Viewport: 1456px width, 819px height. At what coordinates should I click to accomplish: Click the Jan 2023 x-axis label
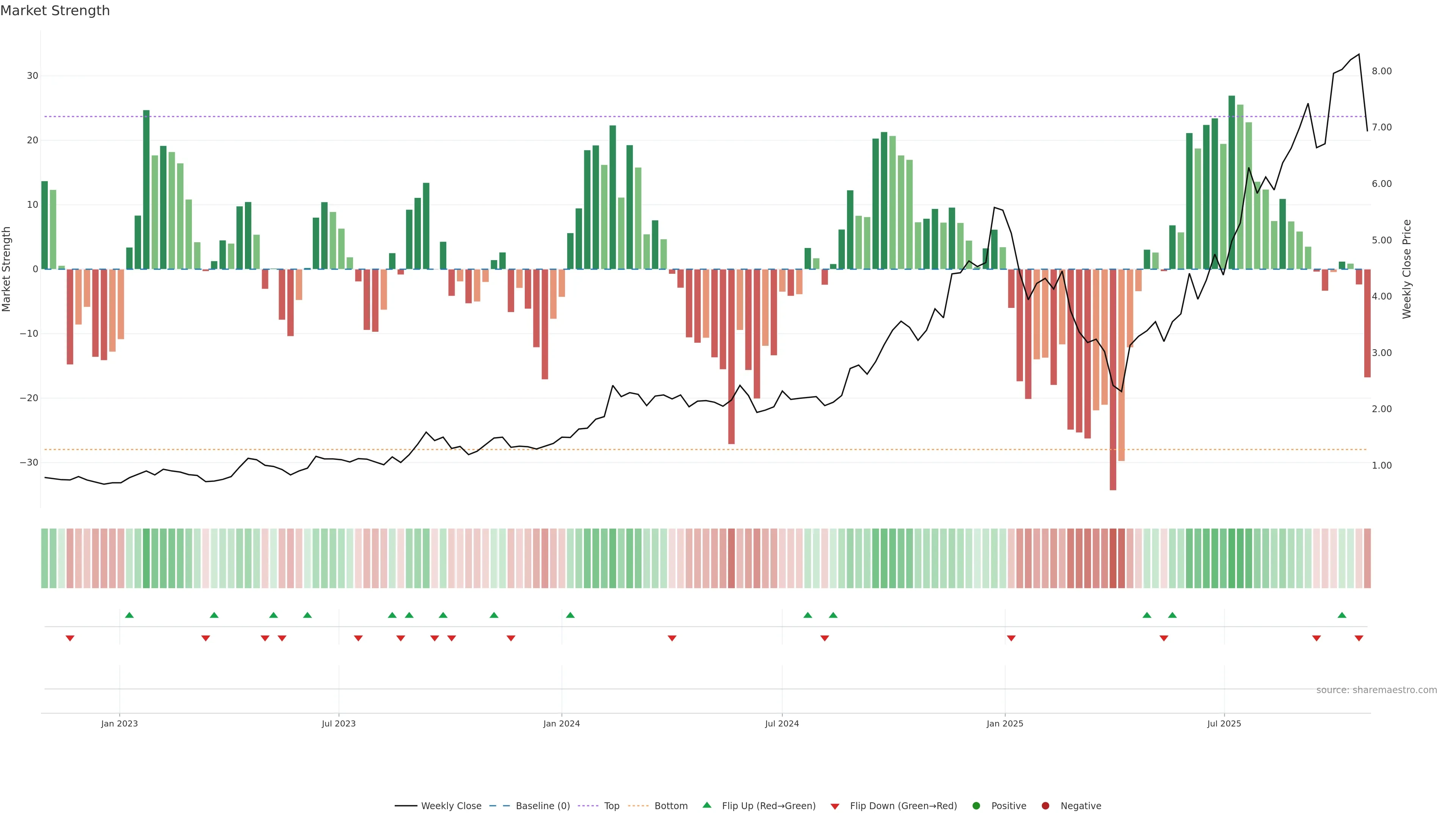tap(119, 723)
